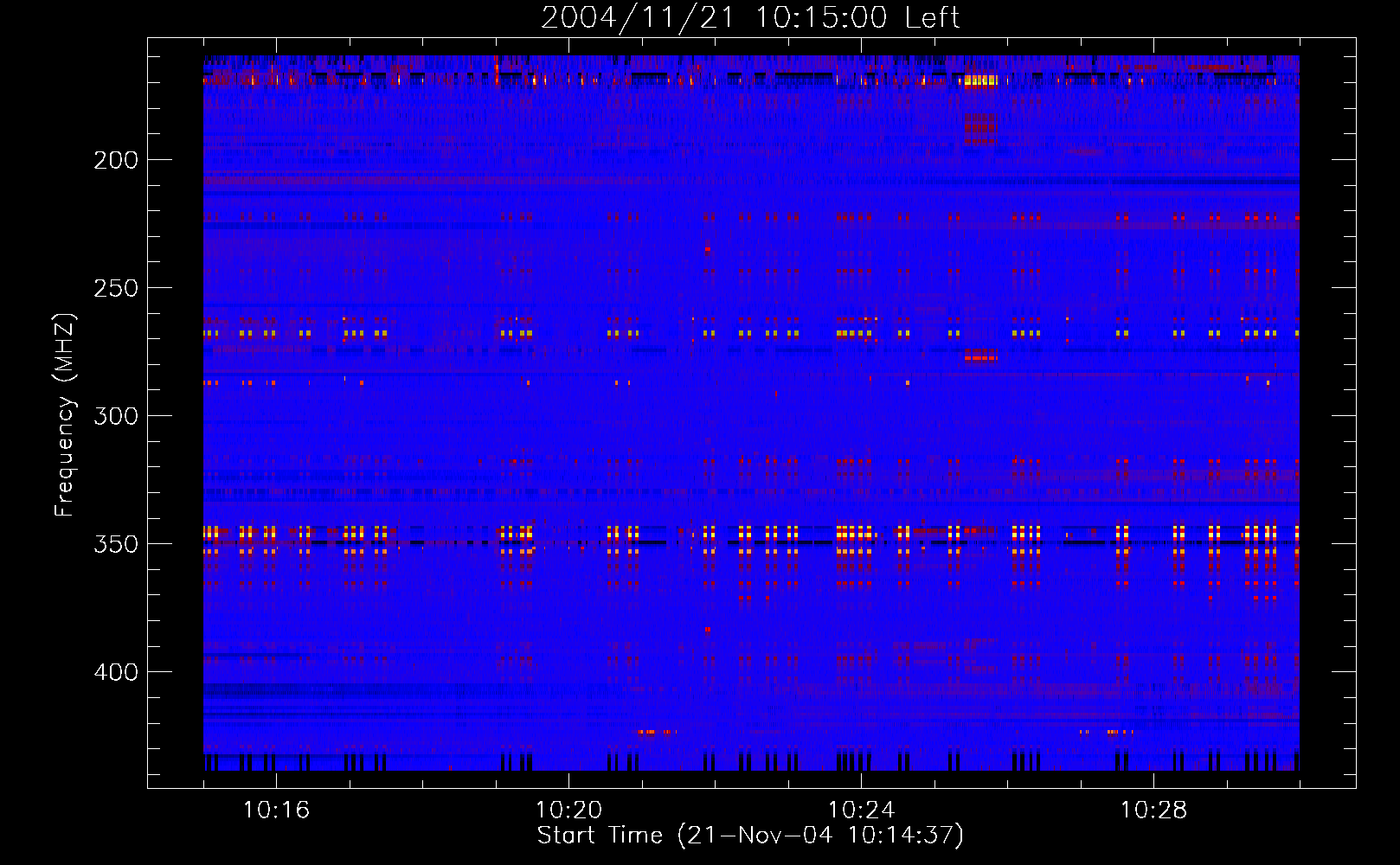Click the '10:16' time tick label
1400x865 pixels.
tap(276, 811)
